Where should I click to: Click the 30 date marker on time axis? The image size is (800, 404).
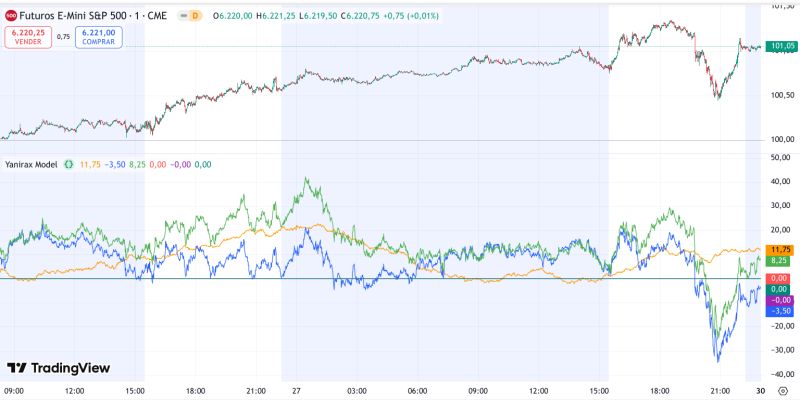762,390
